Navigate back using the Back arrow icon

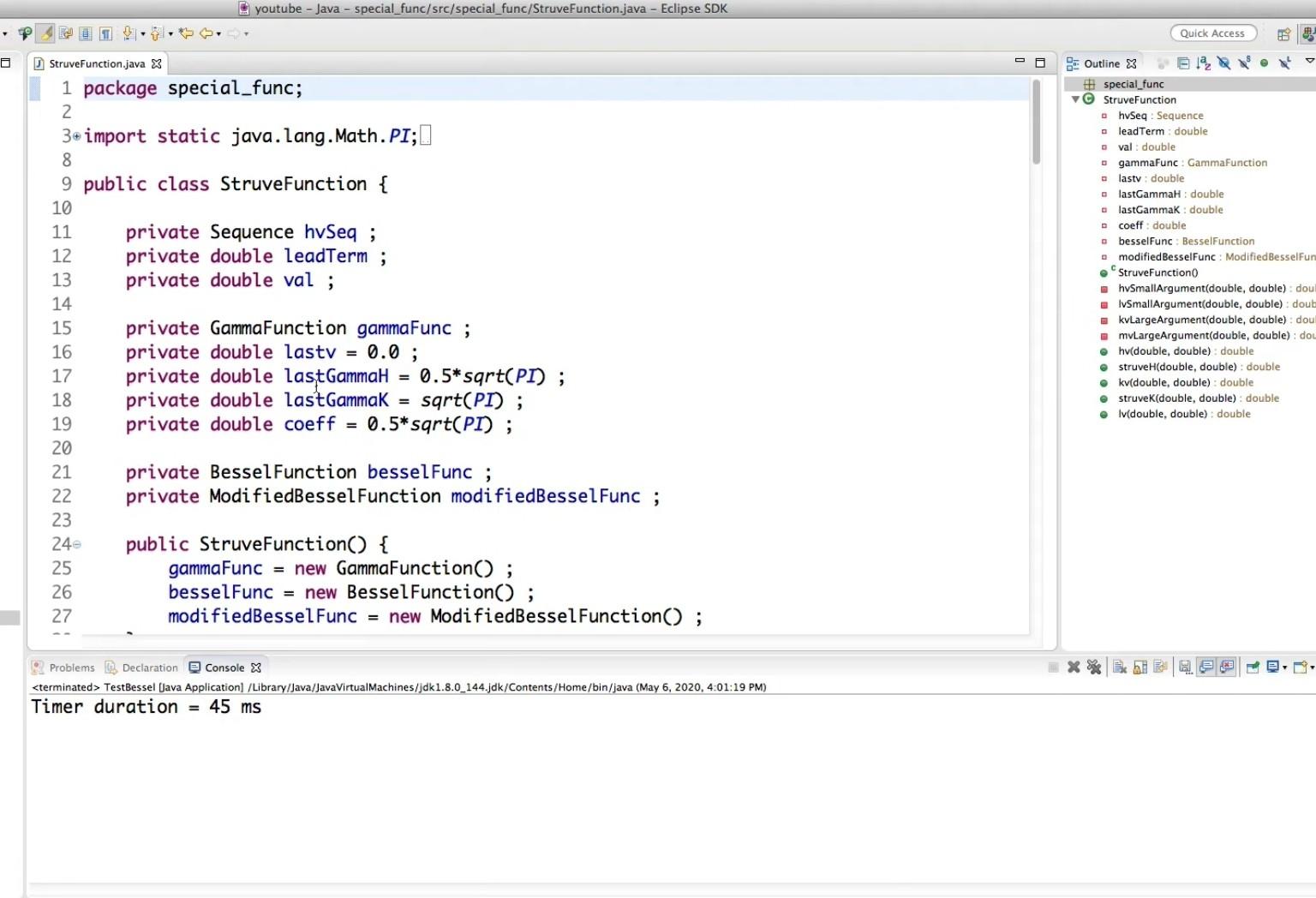(x=206, y=33)
